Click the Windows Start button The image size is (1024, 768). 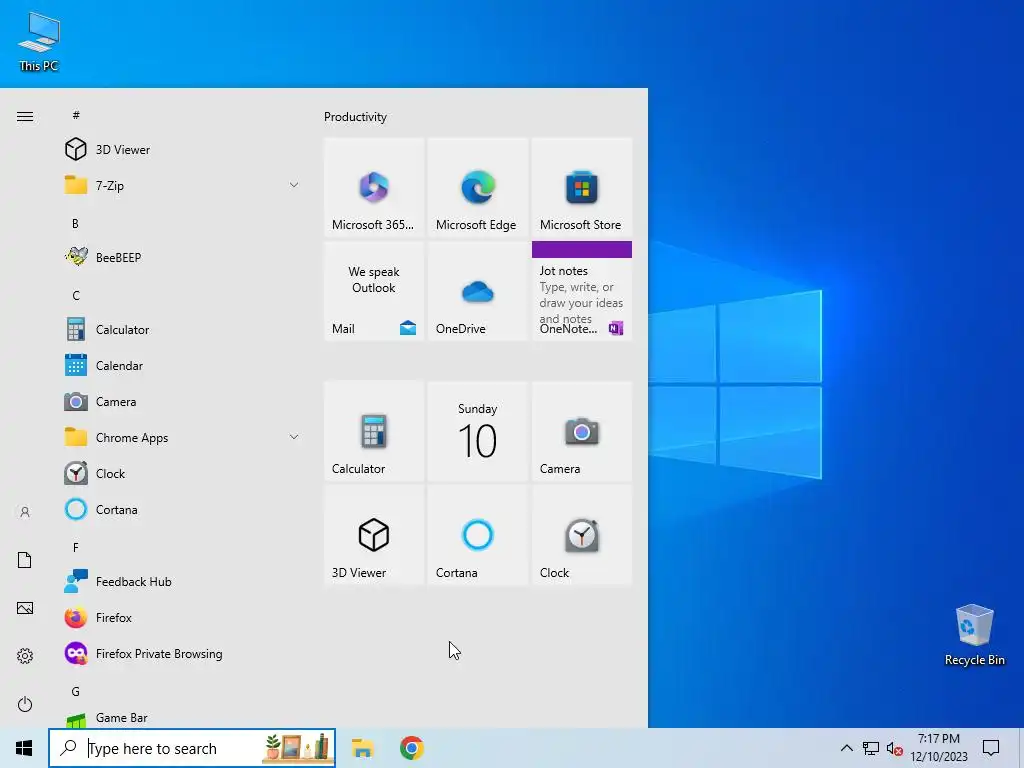24,748
